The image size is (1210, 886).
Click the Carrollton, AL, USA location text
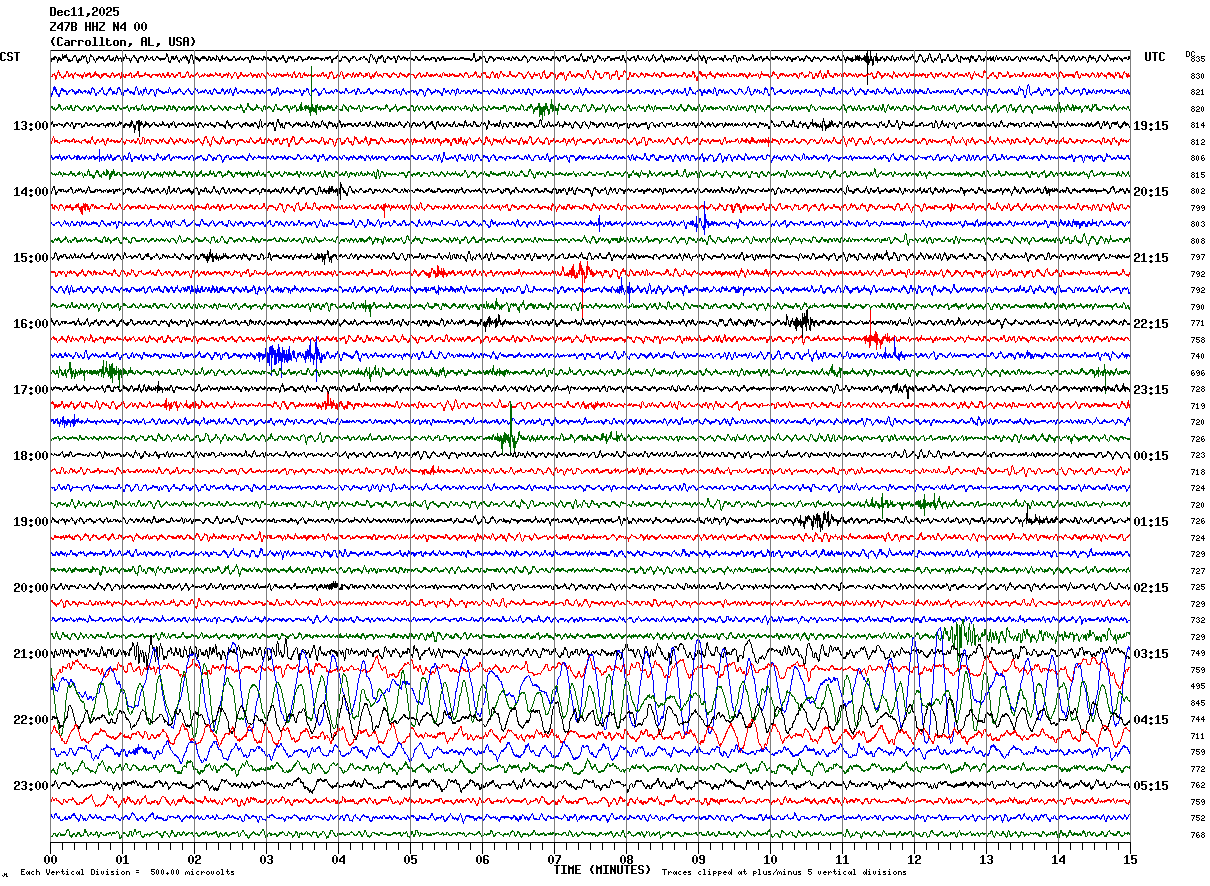(x=123, y=42)
